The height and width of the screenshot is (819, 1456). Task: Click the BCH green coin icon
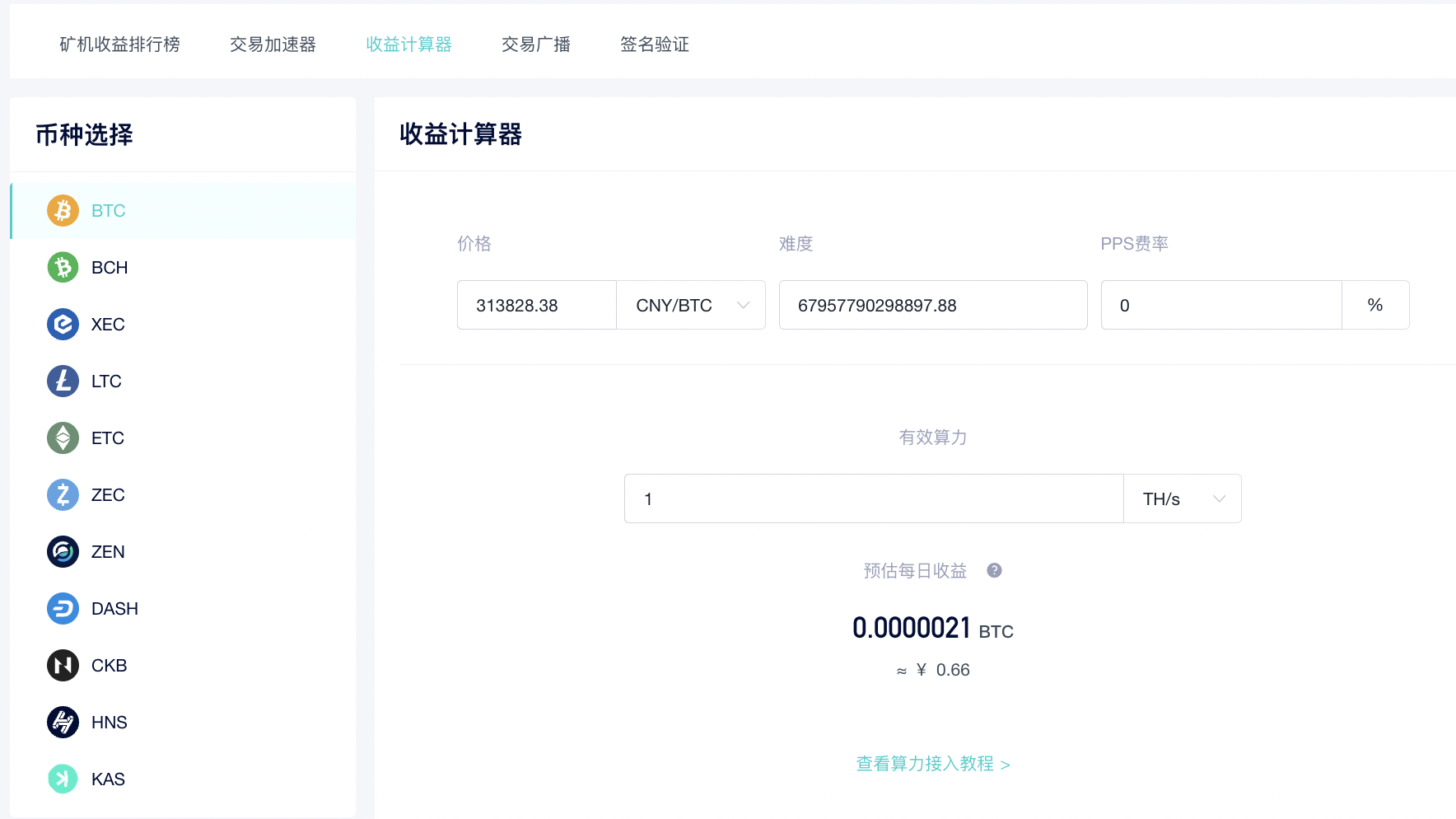pyautogui.click(x=63, y=268)
